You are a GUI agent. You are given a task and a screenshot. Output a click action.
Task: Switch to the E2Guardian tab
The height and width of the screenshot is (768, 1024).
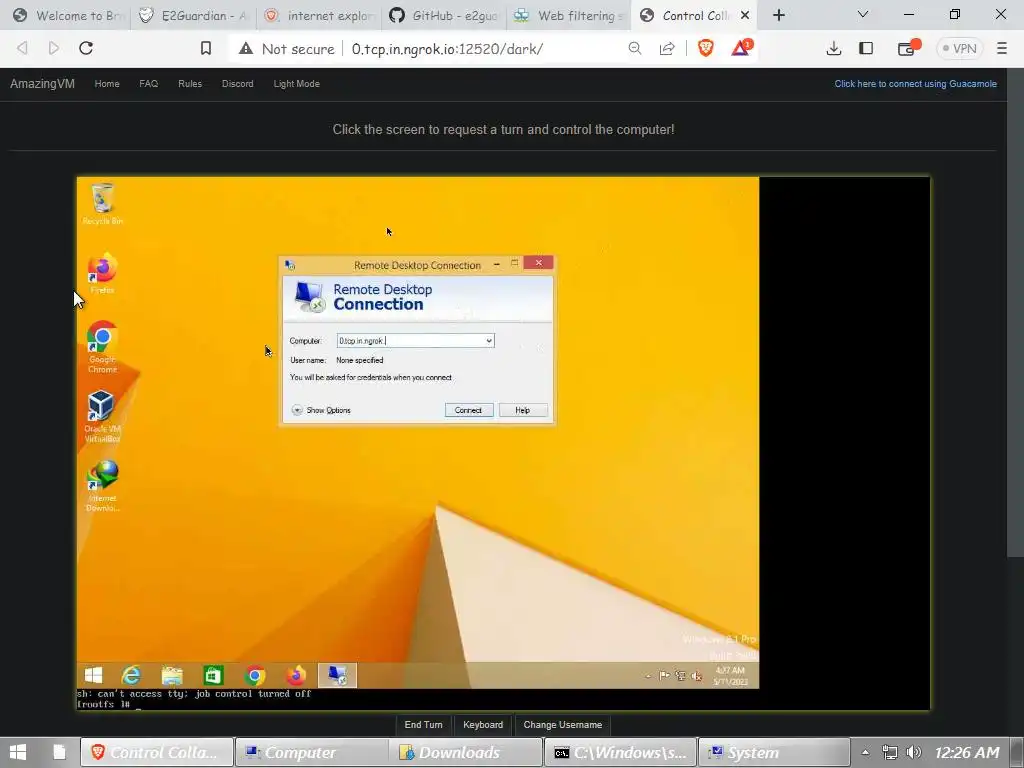193,15
